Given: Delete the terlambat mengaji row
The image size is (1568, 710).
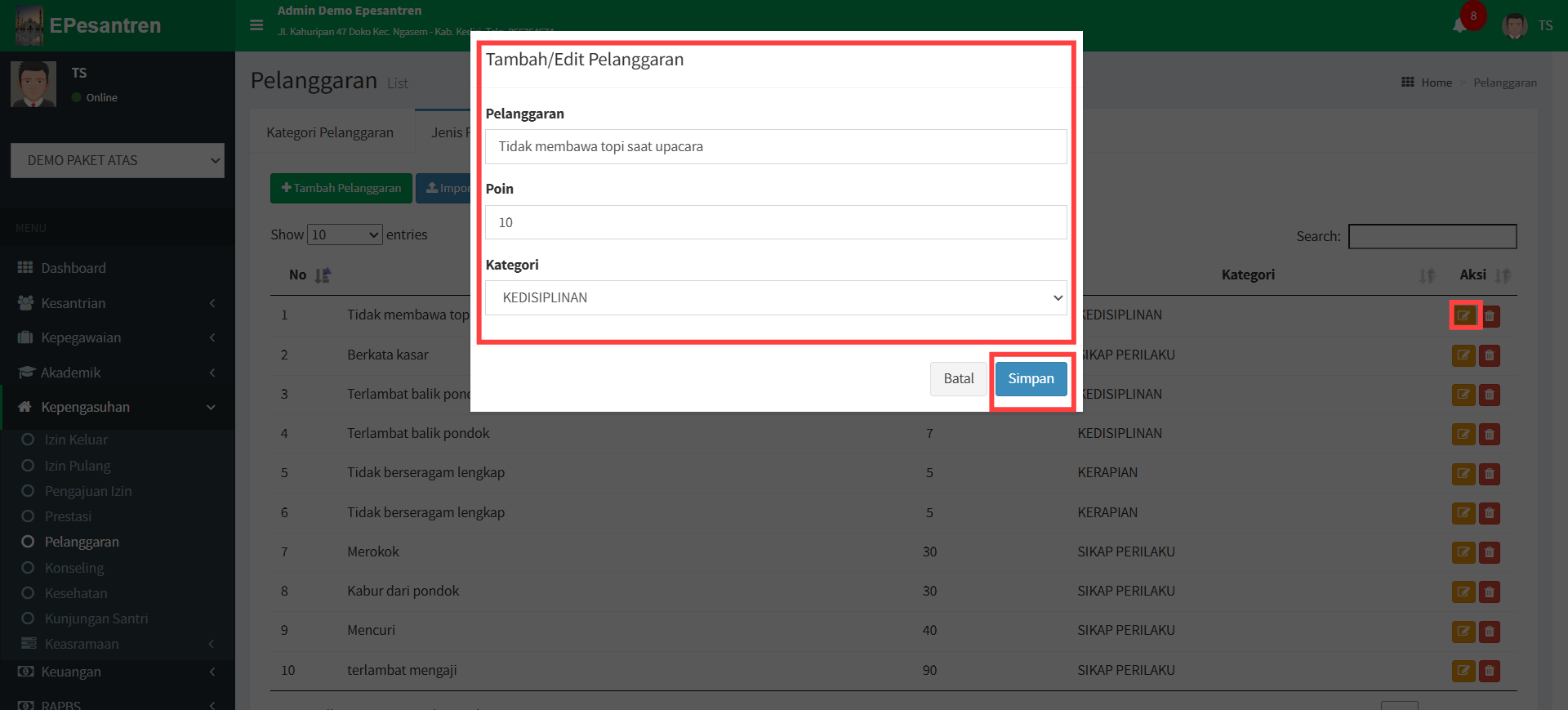Looking at the screenshot, I should click(x=1490, y=671).
